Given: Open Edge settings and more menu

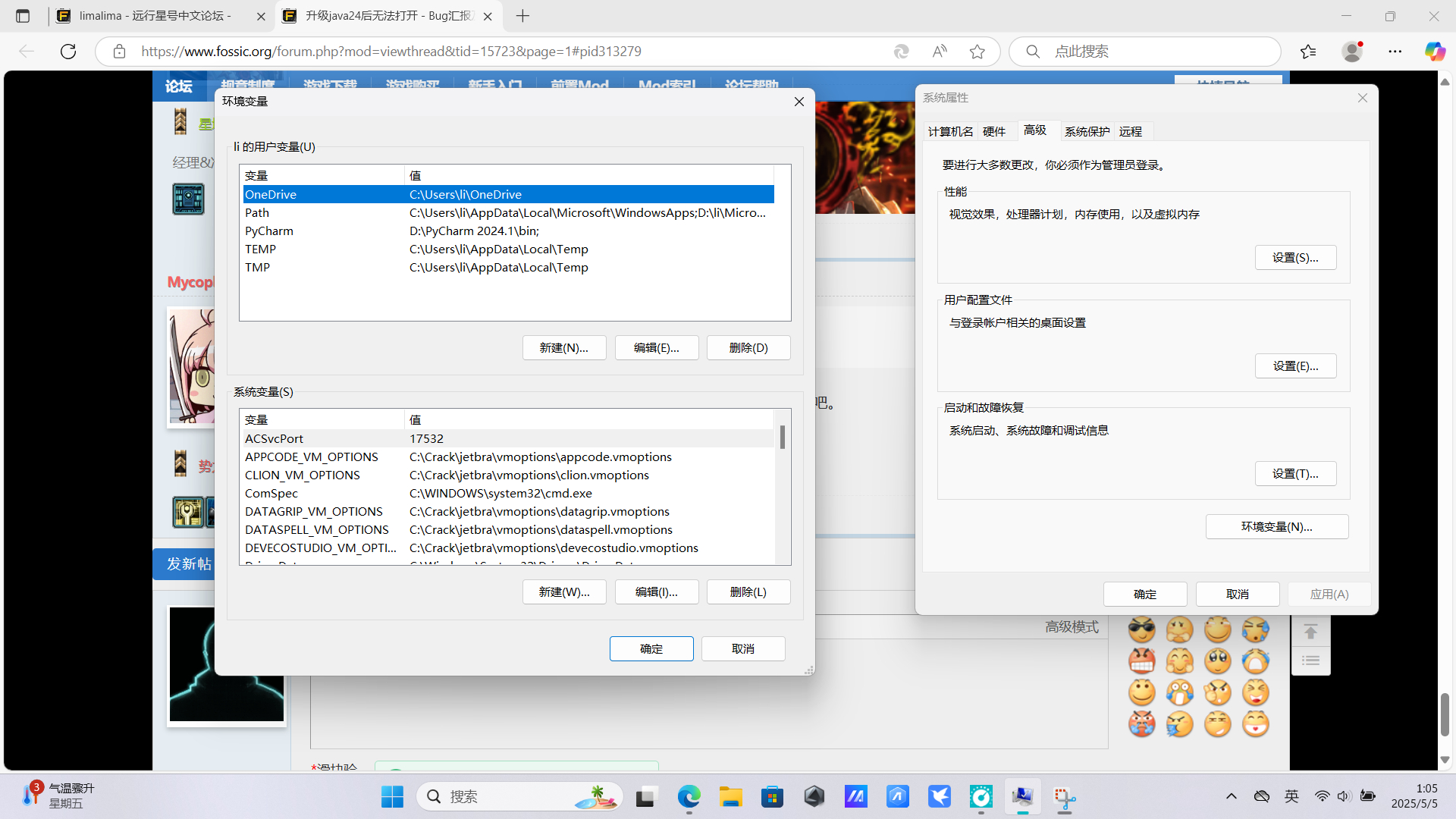Looking at the screenshot, I should (x=1395, y=52).
